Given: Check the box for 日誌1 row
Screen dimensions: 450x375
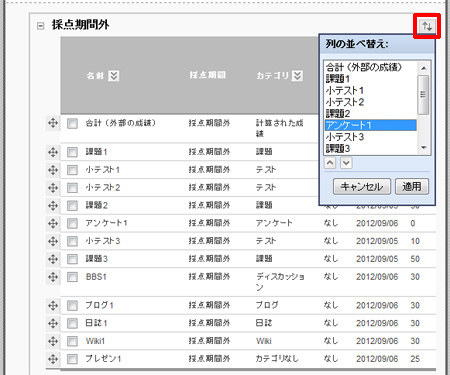Looking at the screenshot, I should [72, 323].
